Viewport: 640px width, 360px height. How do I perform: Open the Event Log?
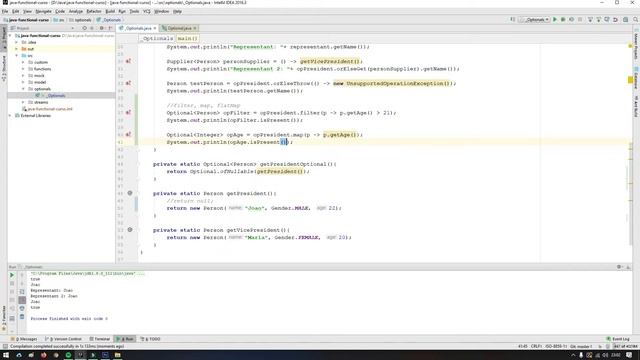(x=618, y=339)
